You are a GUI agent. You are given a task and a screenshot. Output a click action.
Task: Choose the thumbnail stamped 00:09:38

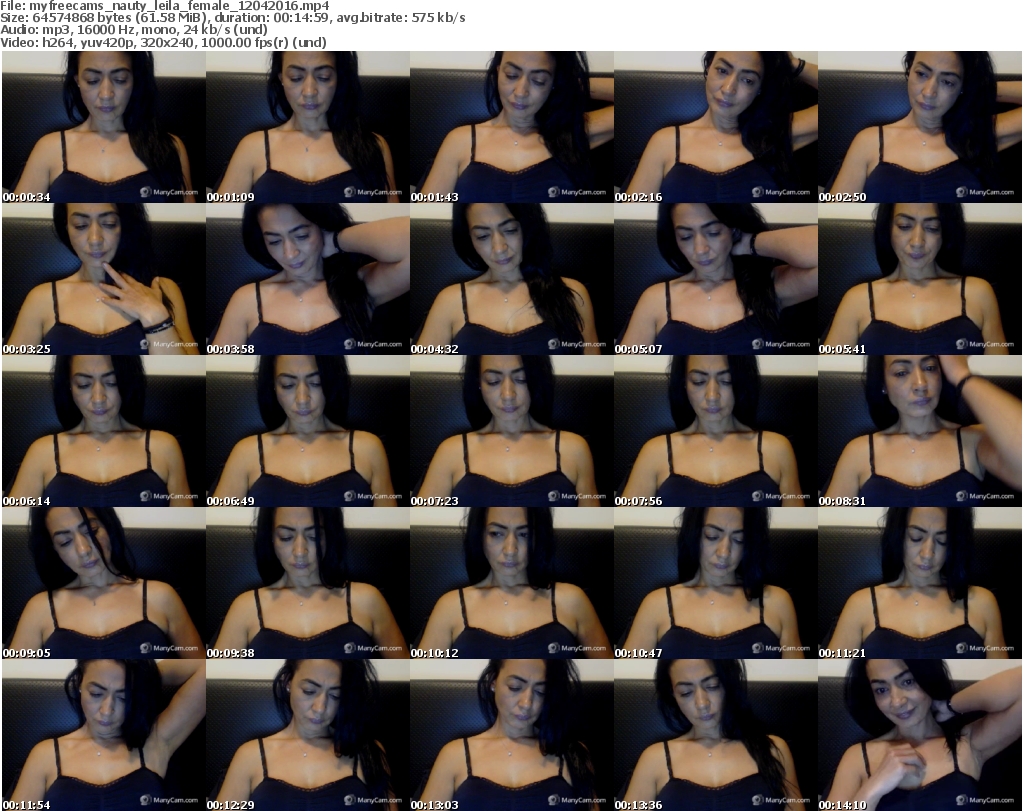tap(308, 583)
